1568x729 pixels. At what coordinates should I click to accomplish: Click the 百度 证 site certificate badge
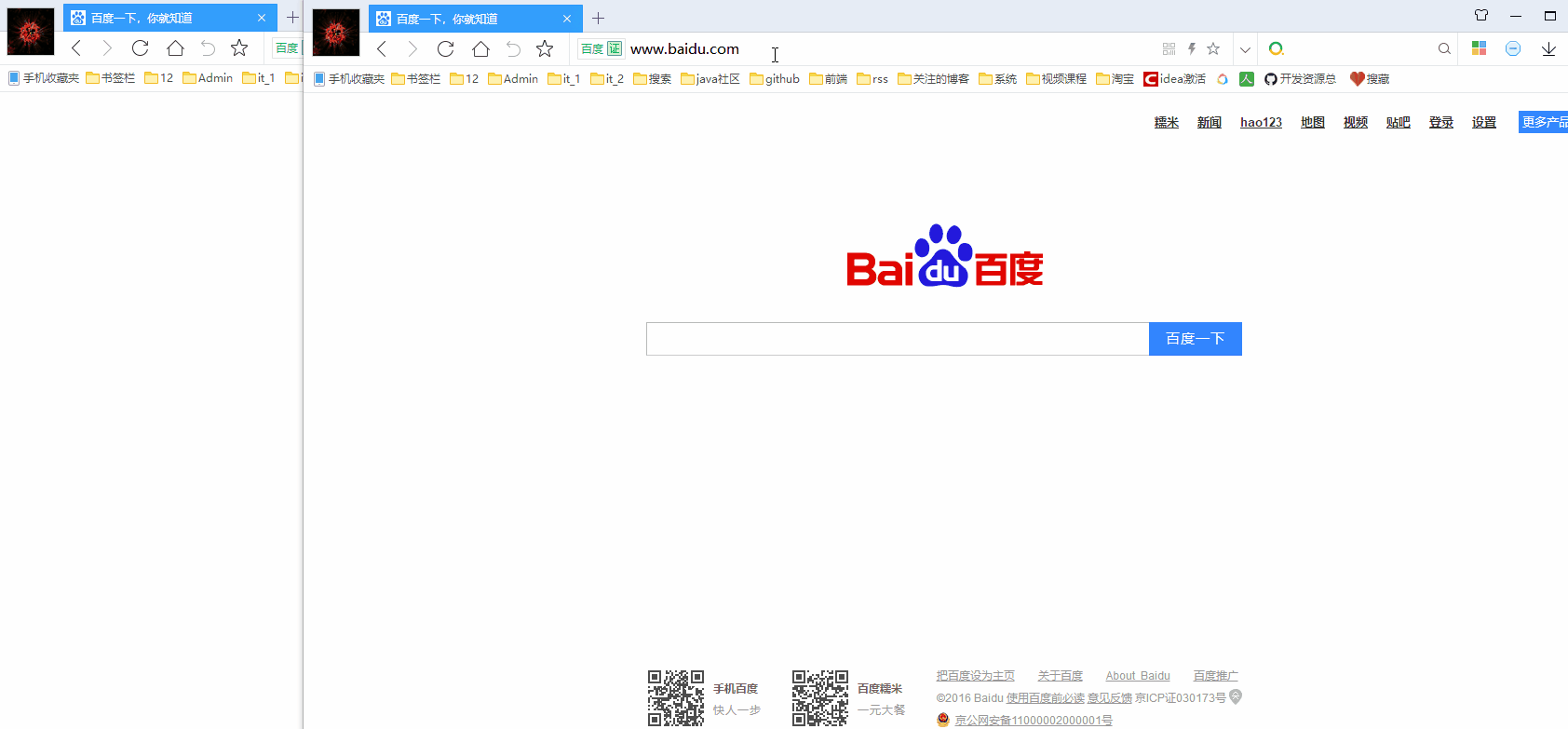[x=601, y=48]
